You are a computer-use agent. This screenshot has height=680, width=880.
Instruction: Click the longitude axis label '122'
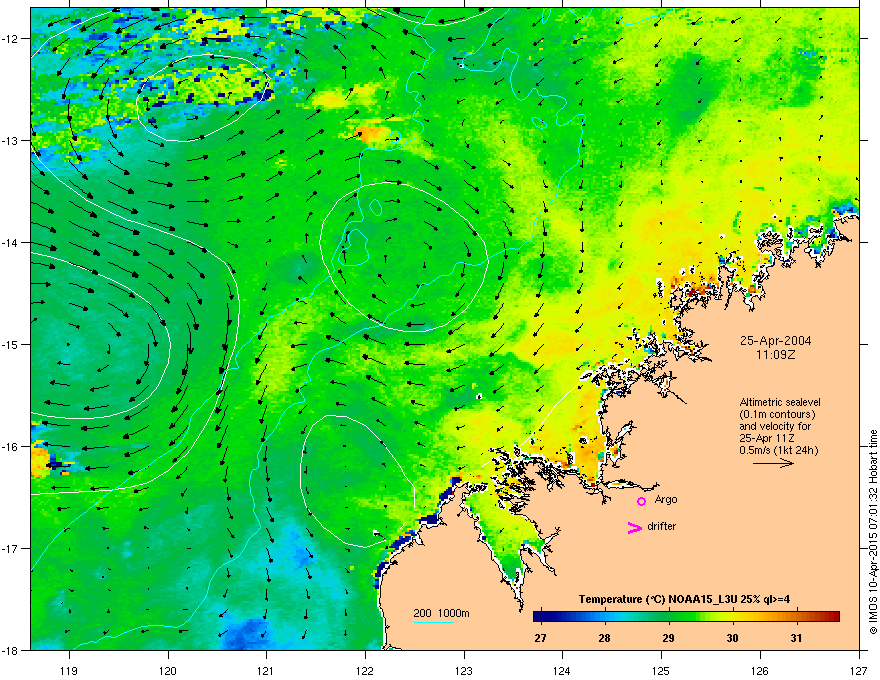(365, 670)
